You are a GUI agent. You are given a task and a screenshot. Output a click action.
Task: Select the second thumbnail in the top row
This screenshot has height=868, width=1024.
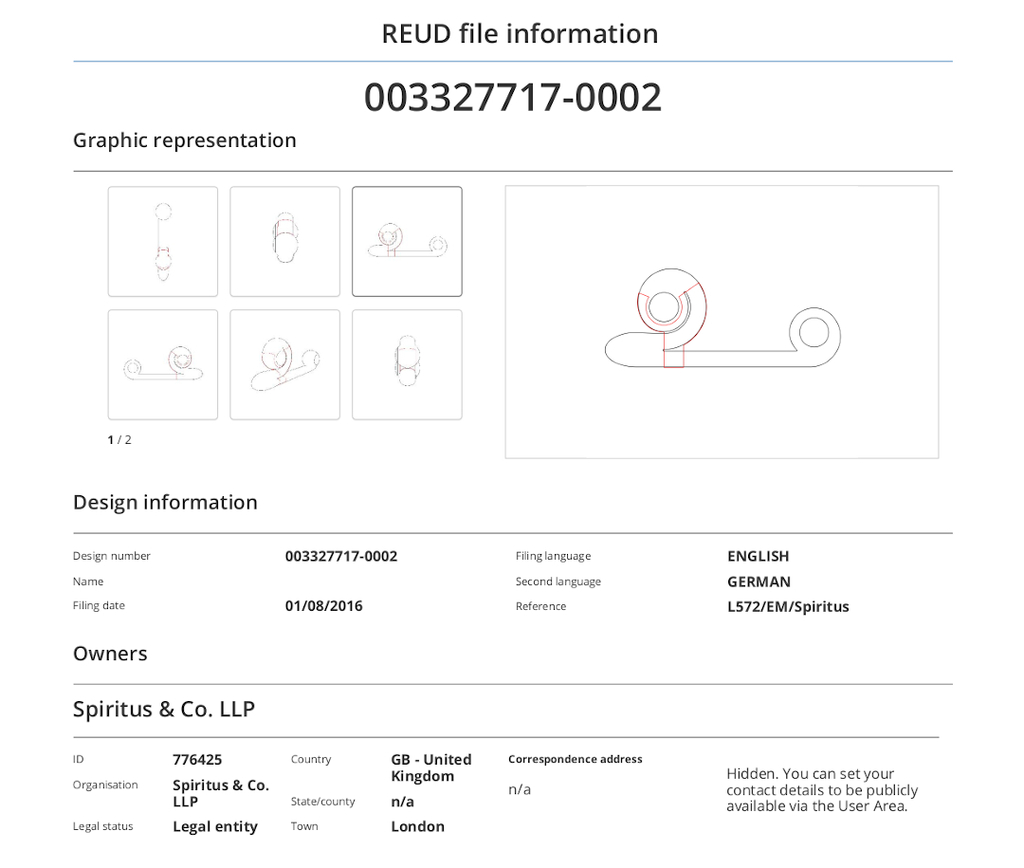click(x=285, y=242)
